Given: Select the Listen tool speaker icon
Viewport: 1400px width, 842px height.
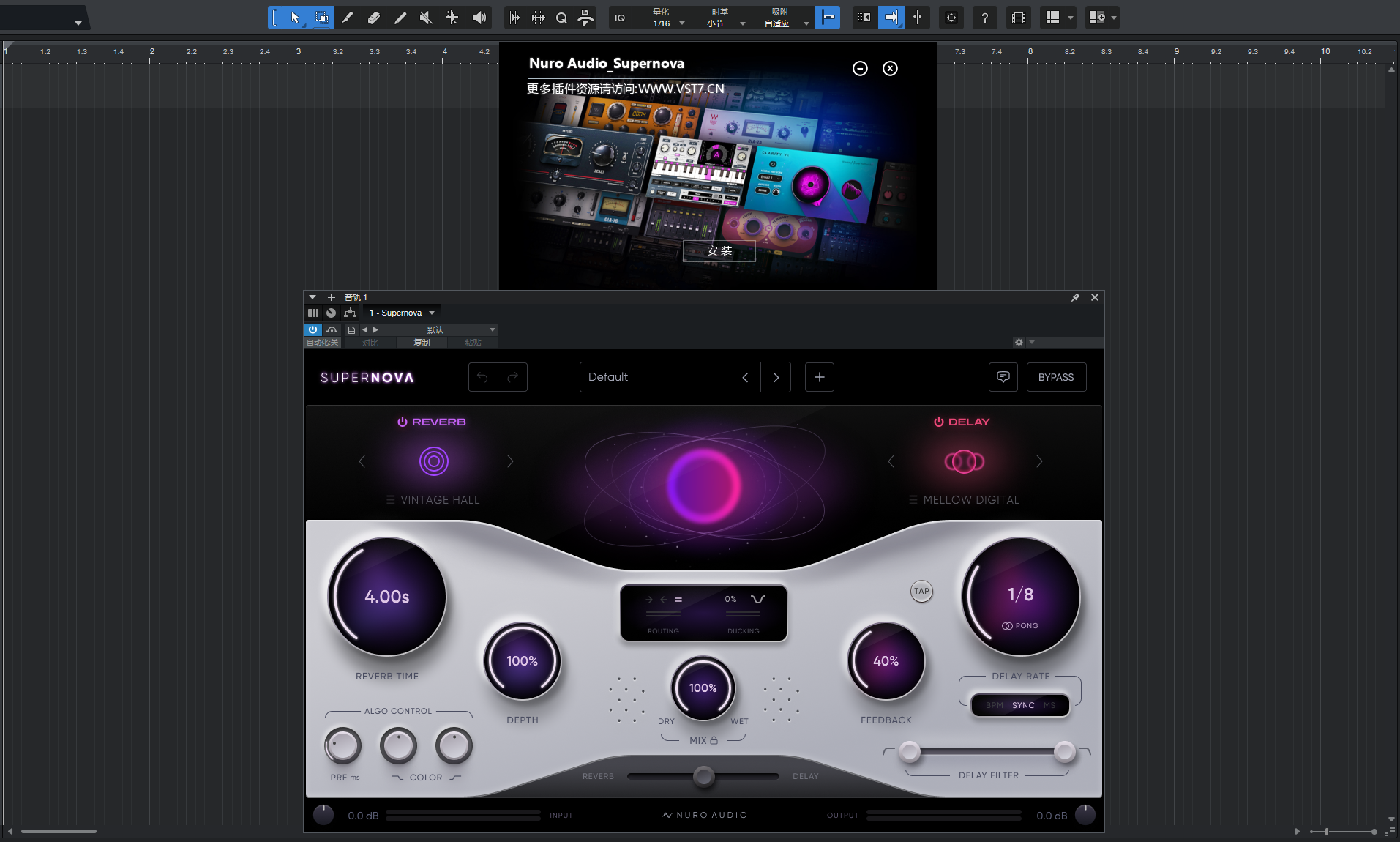Looking at the screenshot, I should coord(479,18).
